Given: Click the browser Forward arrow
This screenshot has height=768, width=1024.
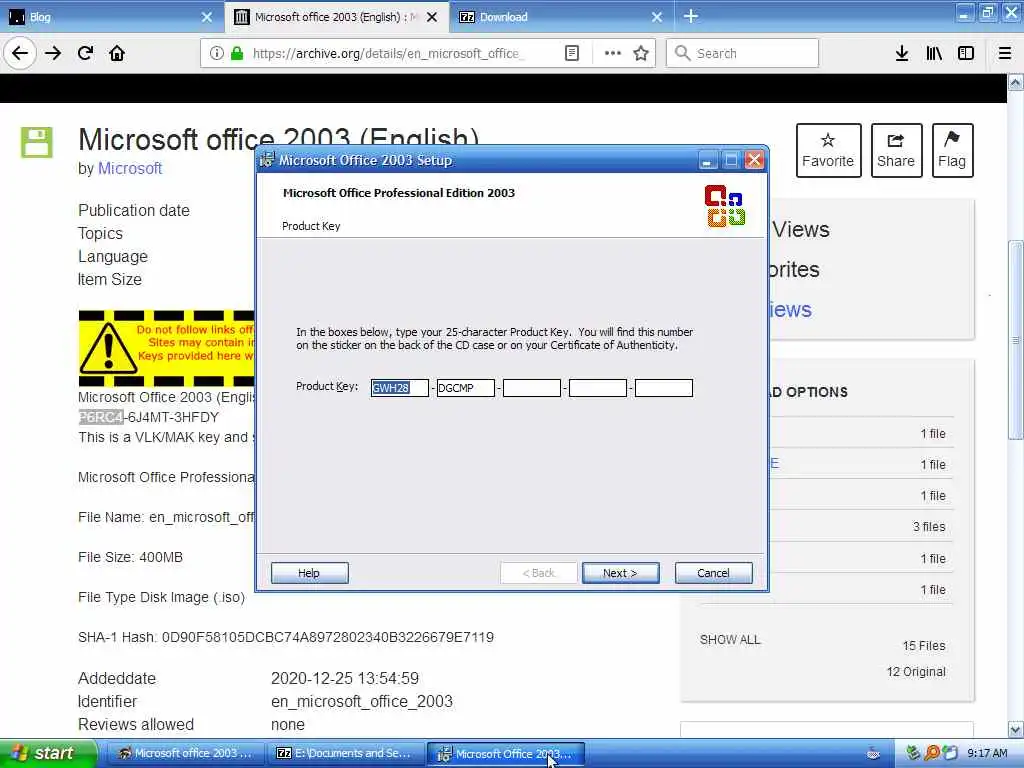Looking at the screenshot, I should 54,54.
